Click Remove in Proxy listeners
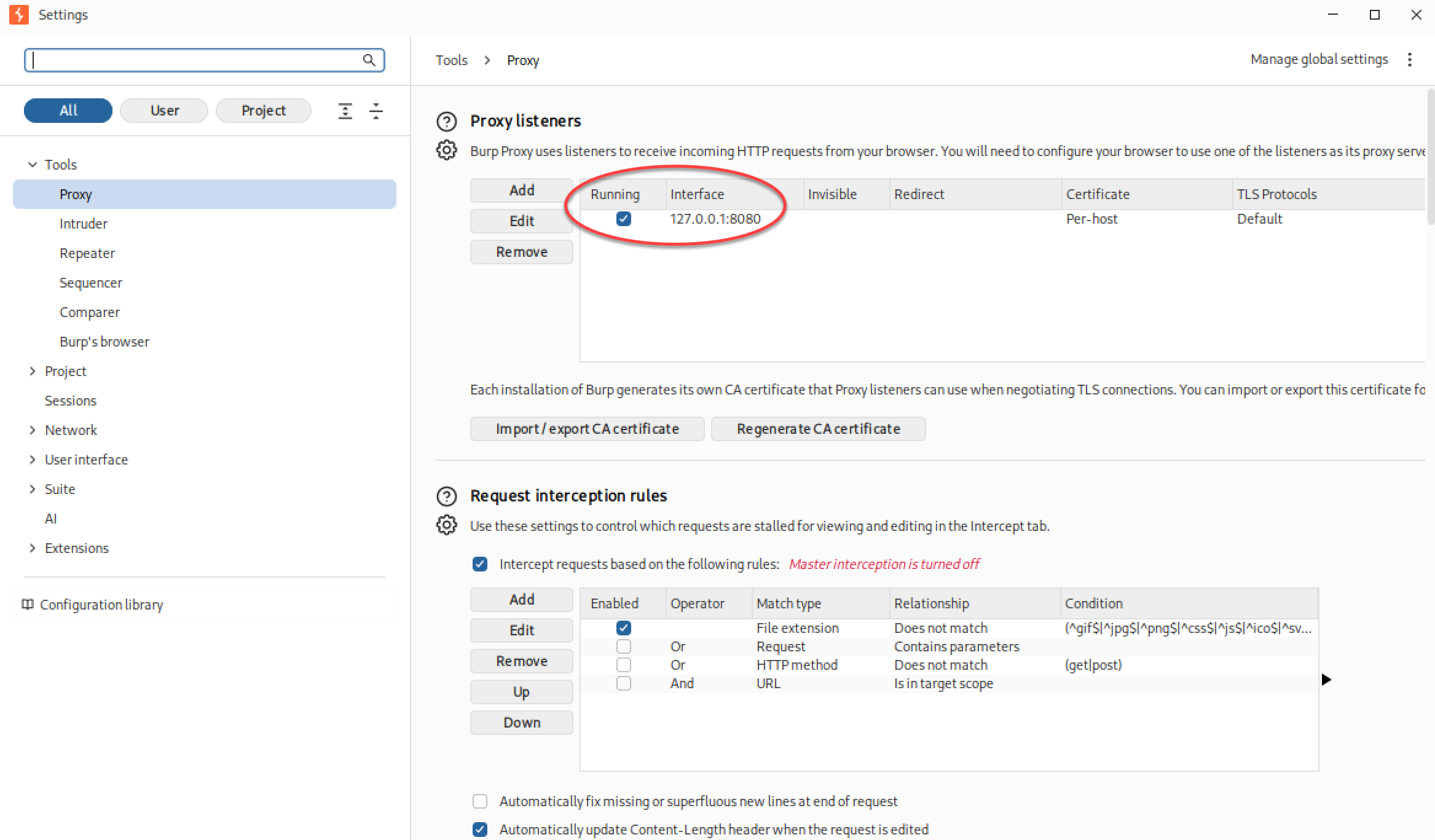Image resolution: width=1435 pixels, height=840 pixels. (x=522, y=252)
